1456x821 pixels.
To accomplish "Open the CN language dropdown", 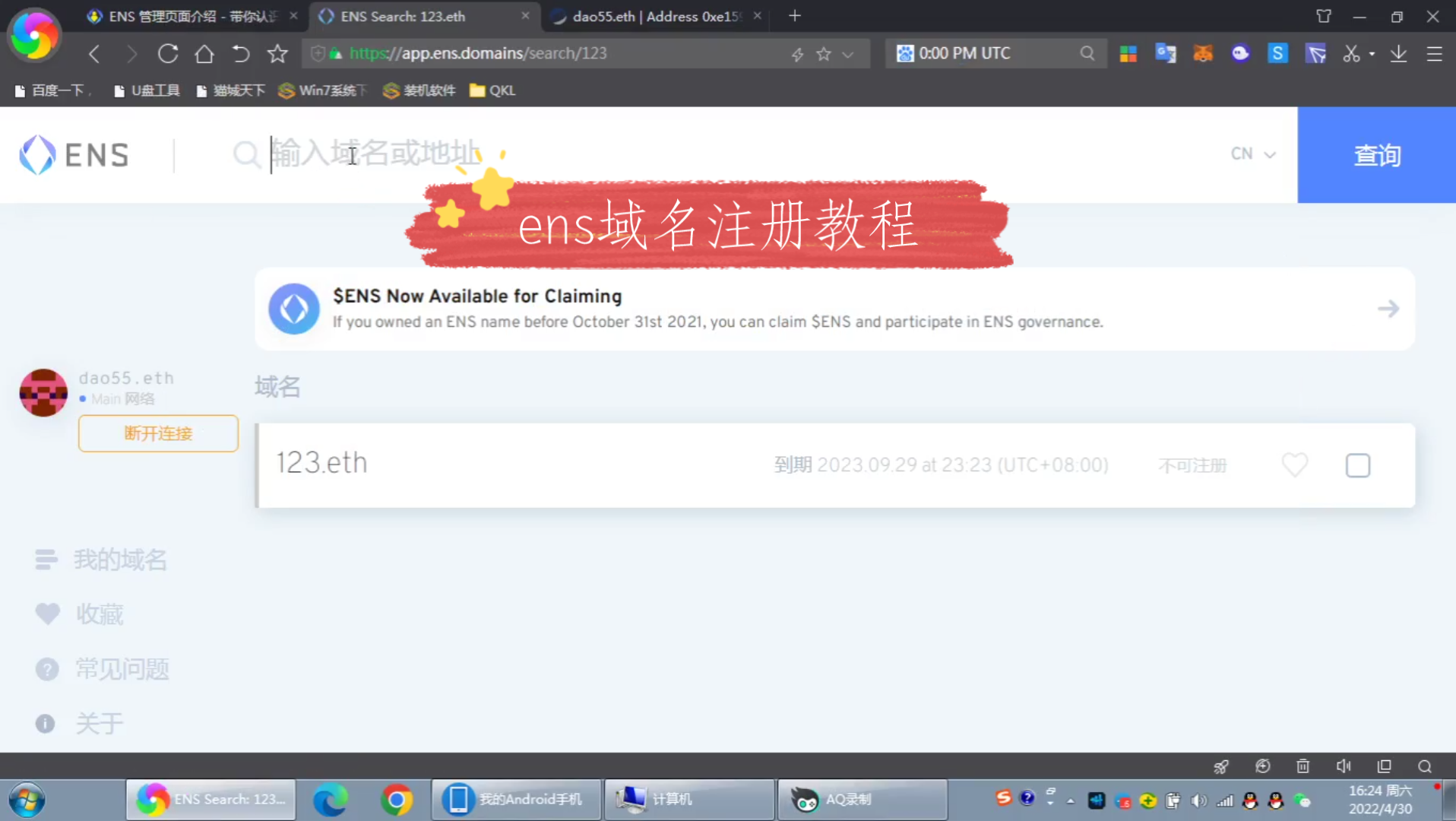I will click(1253, 154).
